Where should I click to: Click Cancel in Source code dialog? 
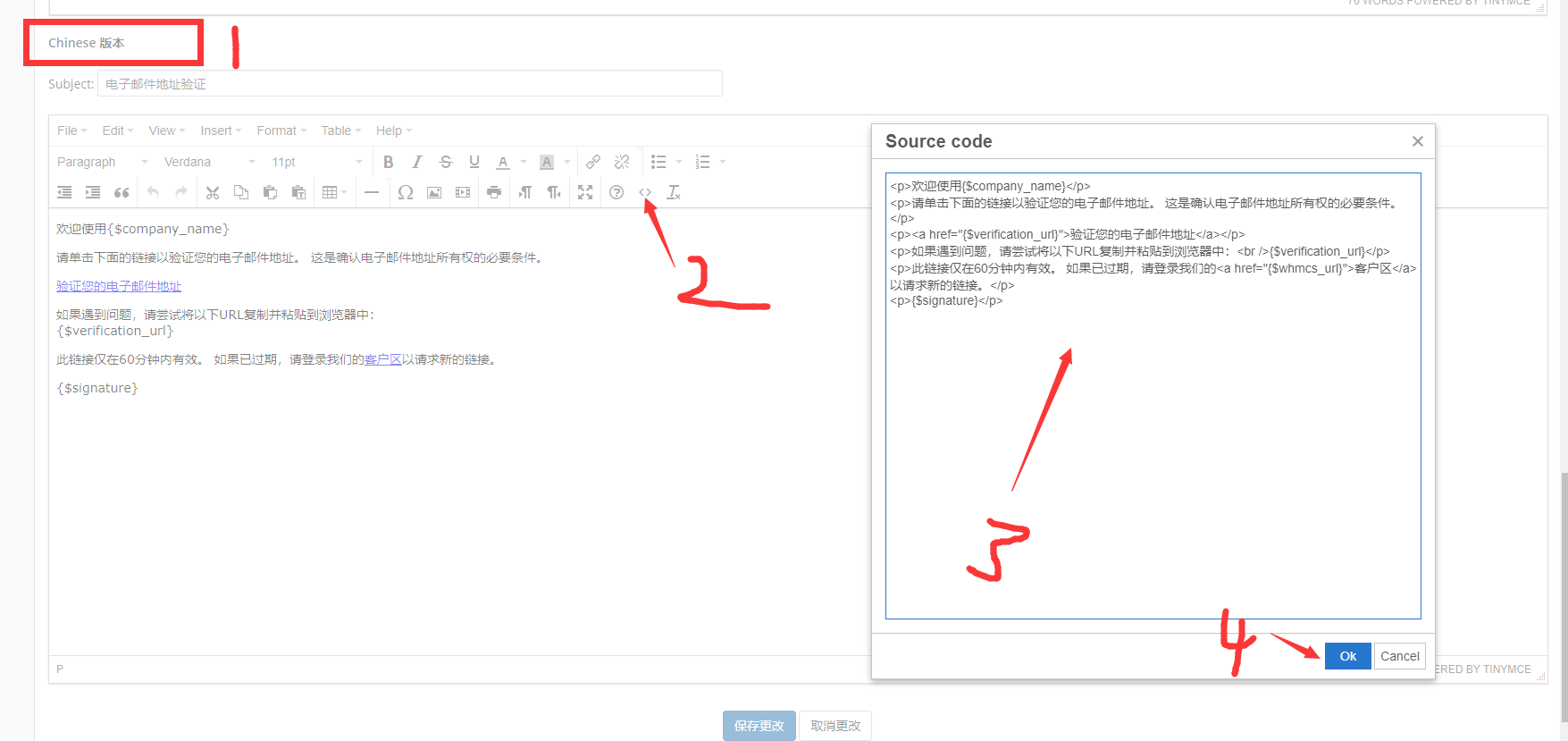pyautogui.click(x=1399, y=656)
